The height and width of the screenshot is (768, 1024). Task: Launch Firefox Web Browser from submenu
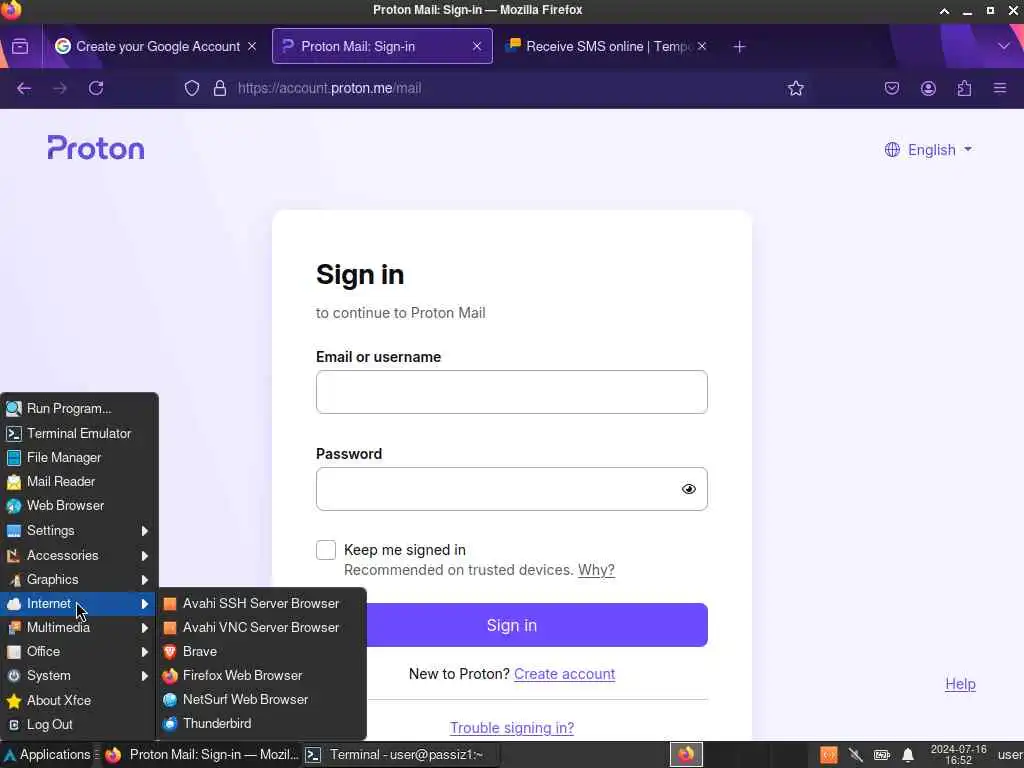point(261,675)
